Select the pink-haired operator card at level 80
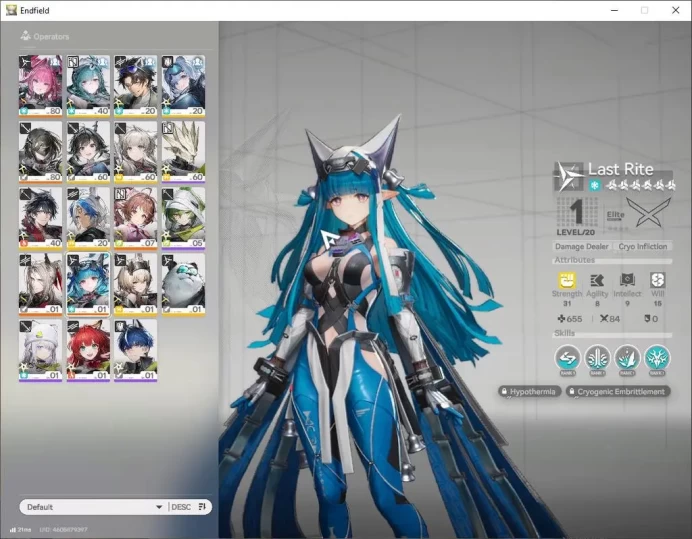The height and width of the screenshot is (539, 692). coord(40,86)
